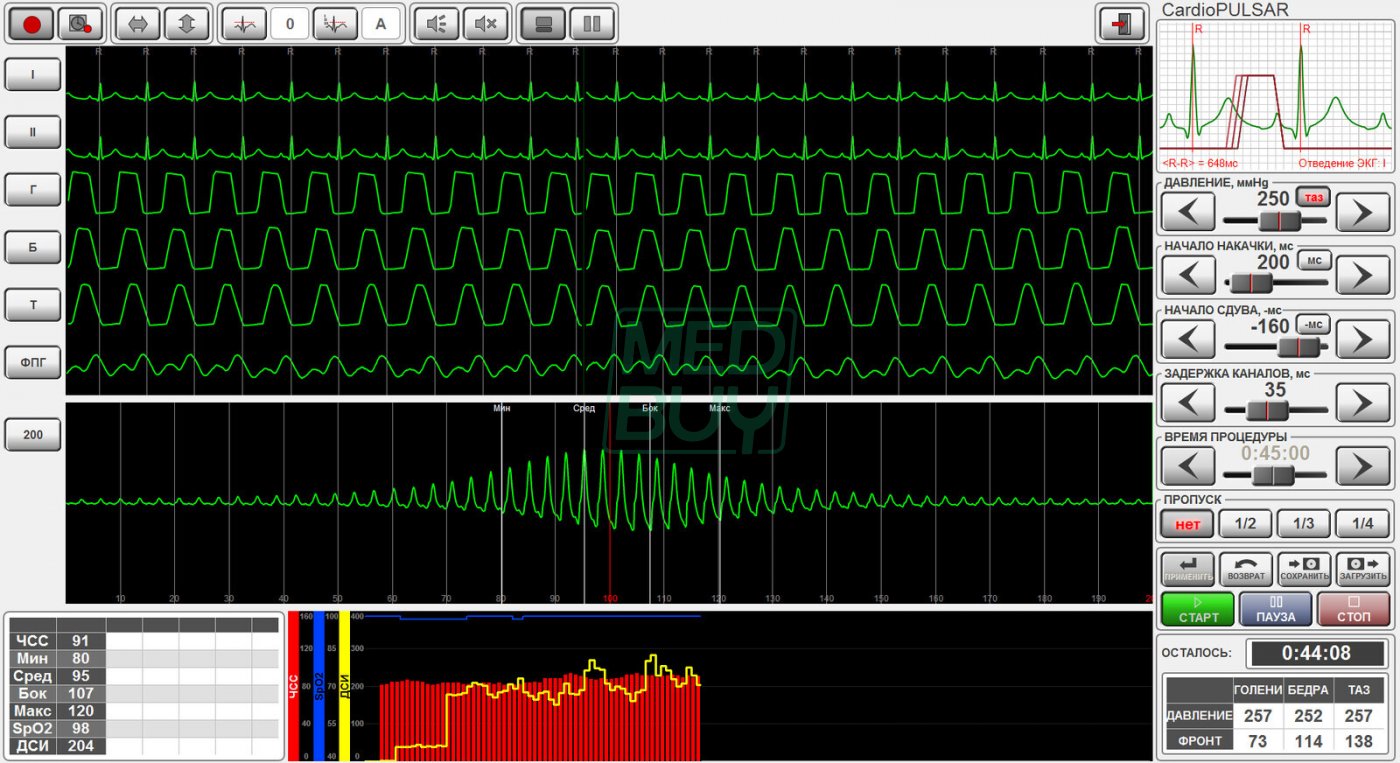Click the 200 scale button beside the pulse graph
This screenshot has width=1400, height=763.
coord(33,435)
